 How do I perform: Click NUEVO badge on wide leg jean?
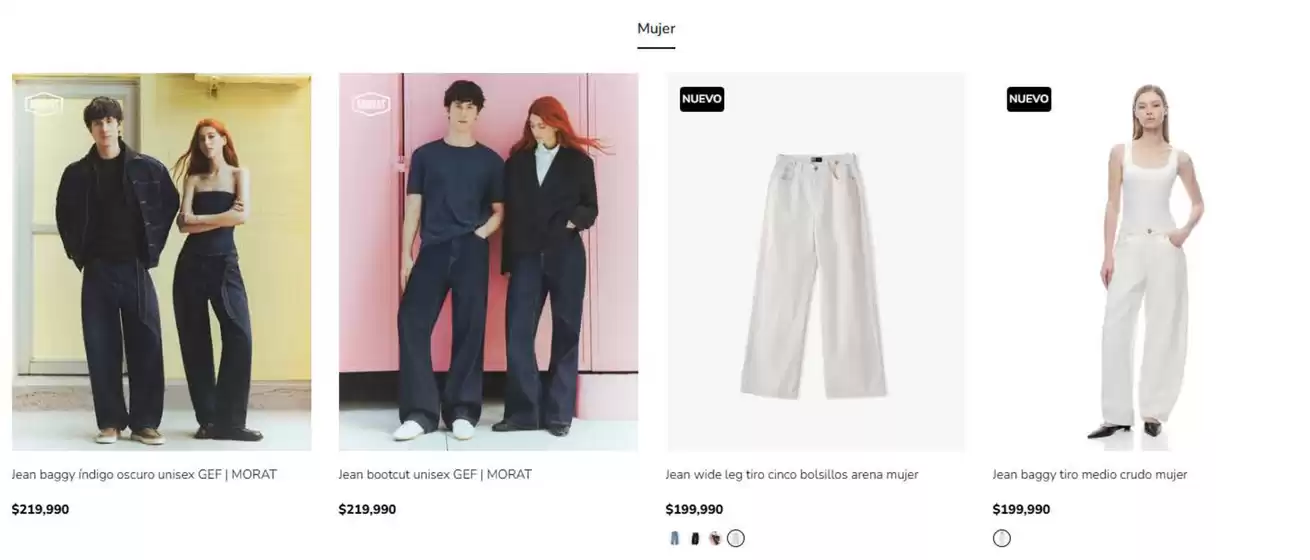tap(702, 99)
